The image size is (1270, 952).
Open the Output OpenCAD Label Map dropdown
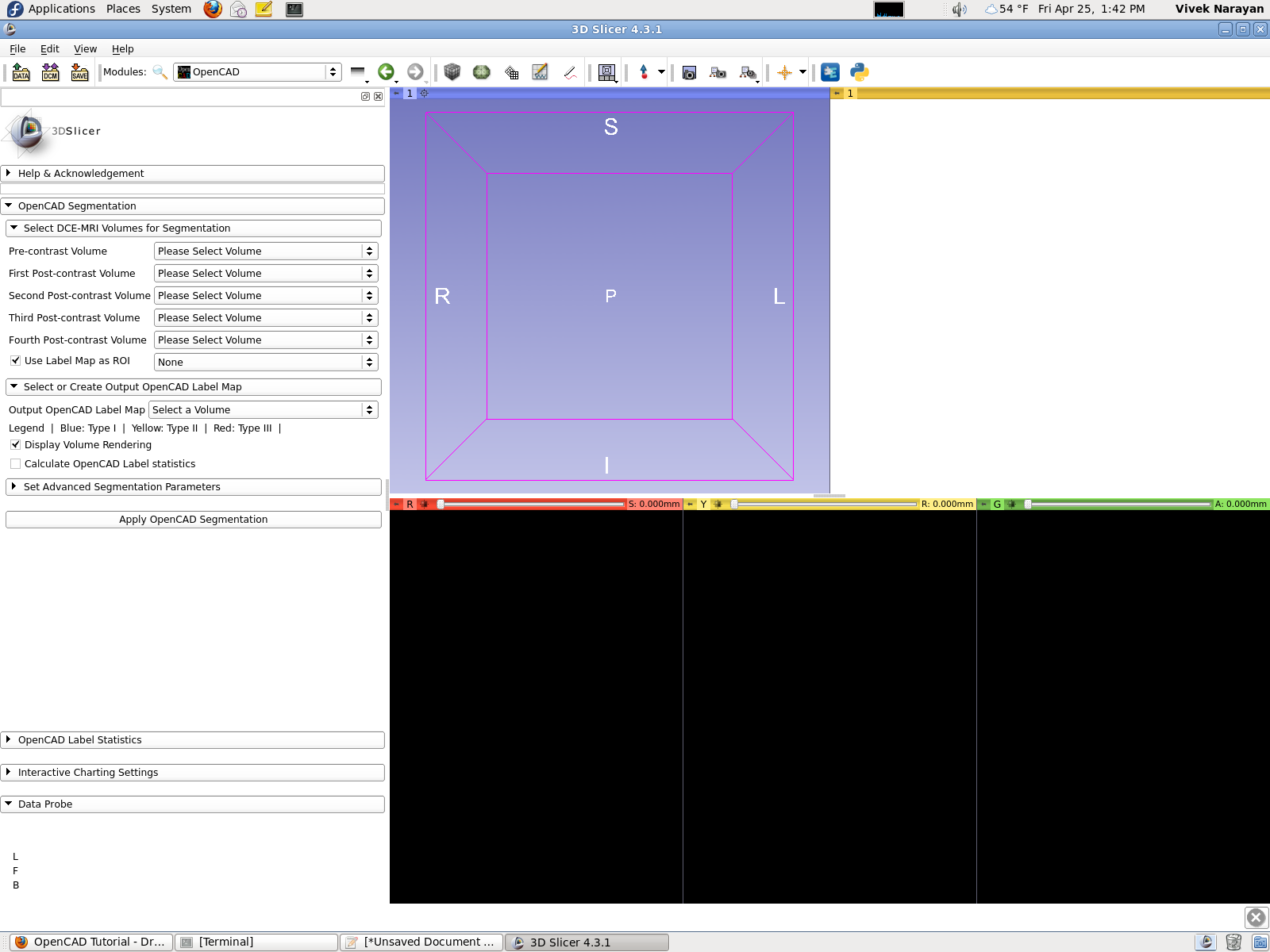[x=263, y=410]
